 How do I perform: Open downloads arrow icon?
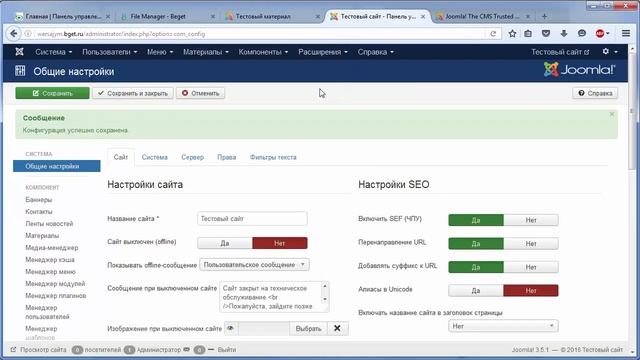[564, 34]
